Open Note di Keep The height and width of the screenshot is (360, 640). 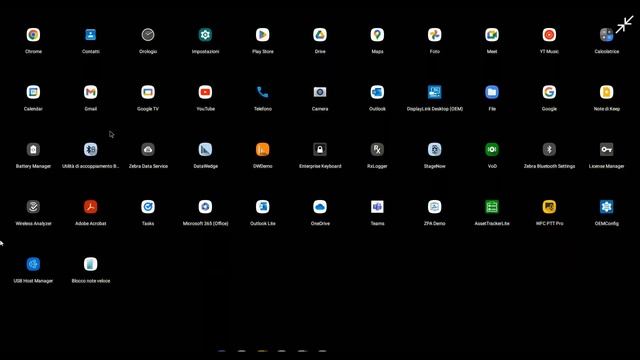pos(607,92)
